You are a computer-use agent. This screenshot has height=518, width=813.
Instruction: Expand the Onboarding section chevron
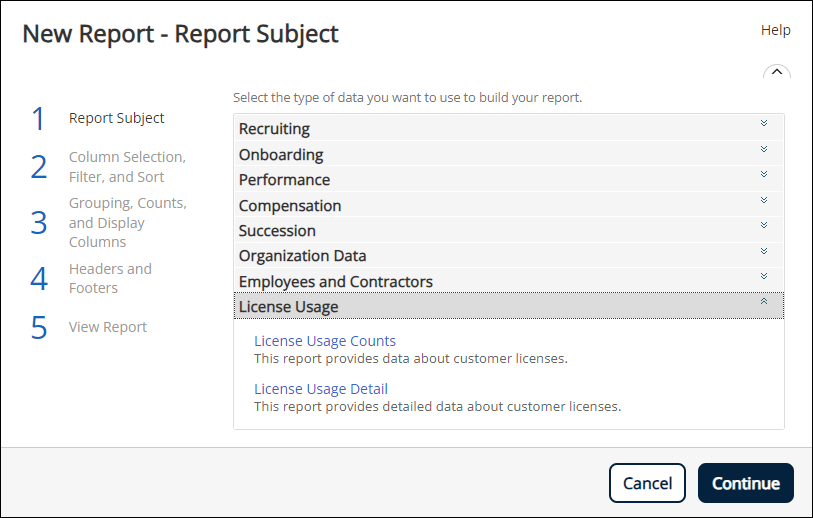[x=764, y=149]
